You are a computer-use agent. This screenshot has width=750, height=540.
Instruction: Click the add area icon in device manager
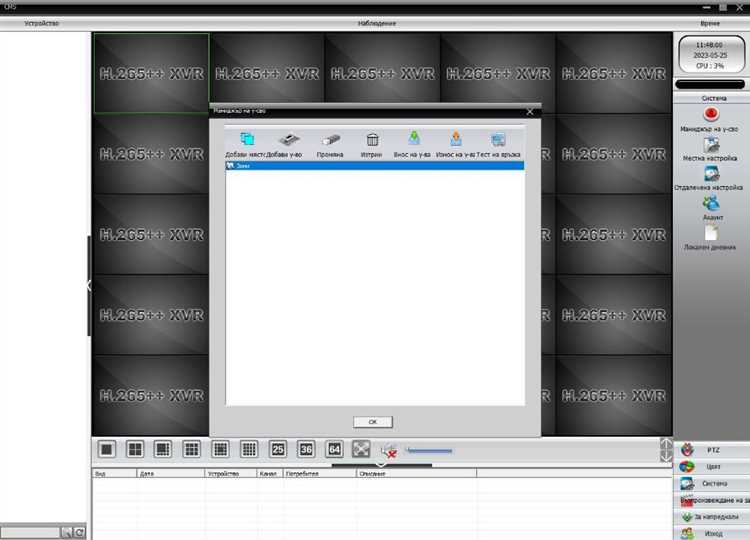[247, 139]
